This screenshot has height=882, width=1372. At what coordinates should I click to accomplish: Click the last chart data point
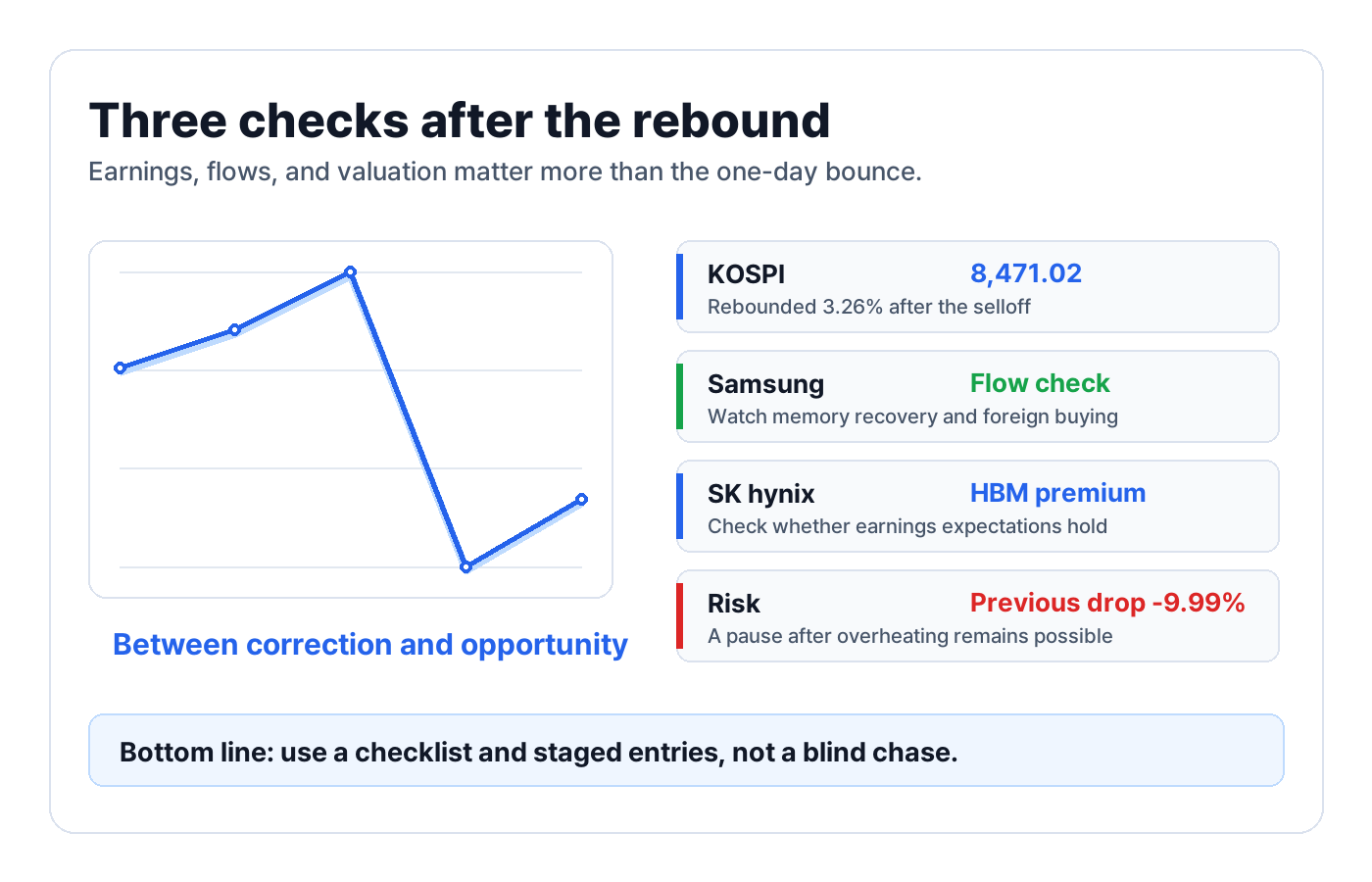[581, 500]
